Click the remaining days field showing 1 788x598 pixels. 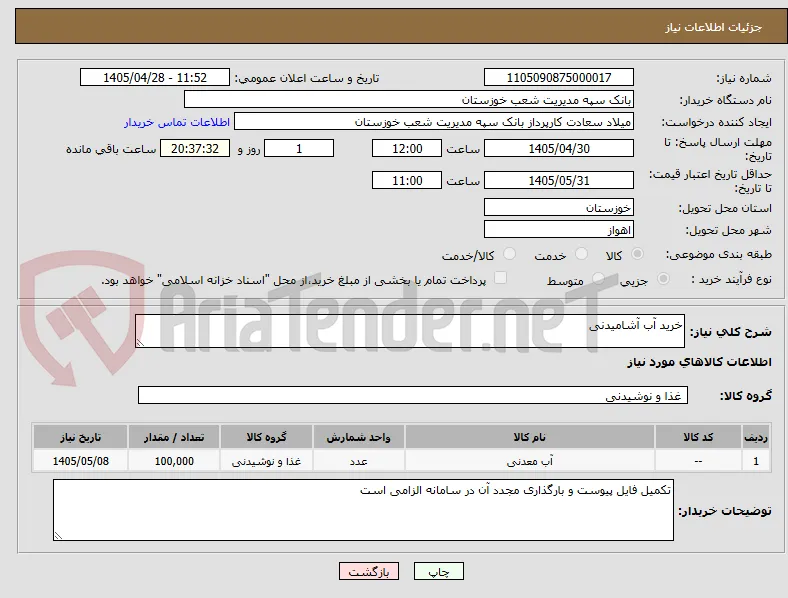click(x=299, y=148)
